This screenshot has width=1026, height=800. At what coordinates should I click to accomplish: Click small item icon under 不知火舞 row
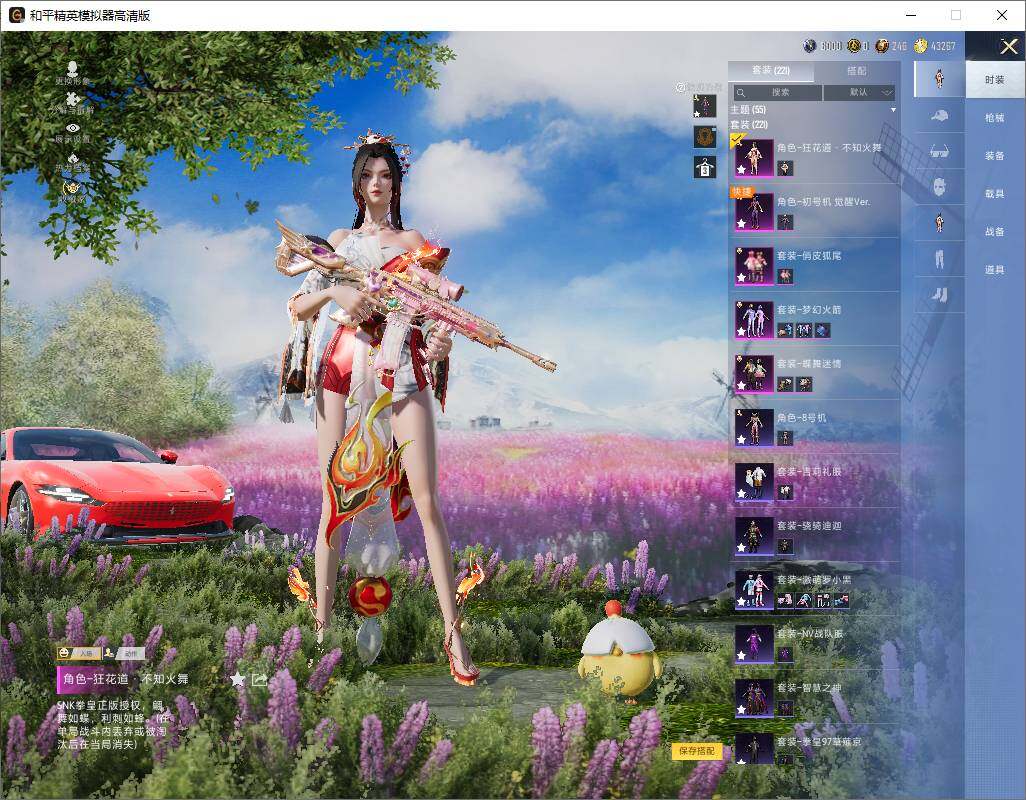click(x=785, y=168)
